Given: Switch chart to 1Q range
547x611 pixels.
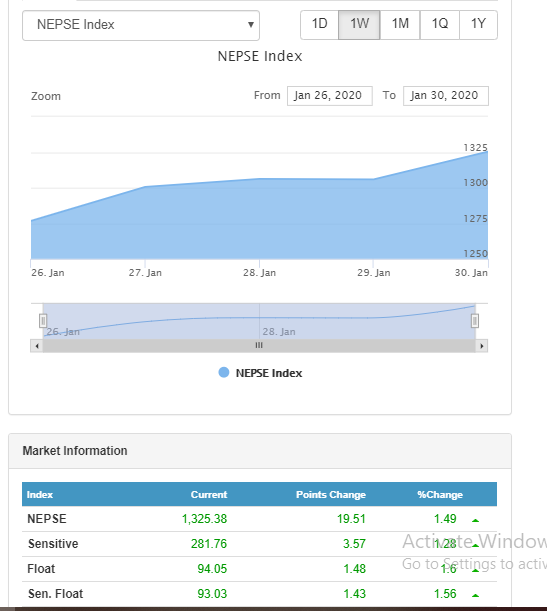Looking at the screenshot, I should pyautogui.click(x=440, y=25).
